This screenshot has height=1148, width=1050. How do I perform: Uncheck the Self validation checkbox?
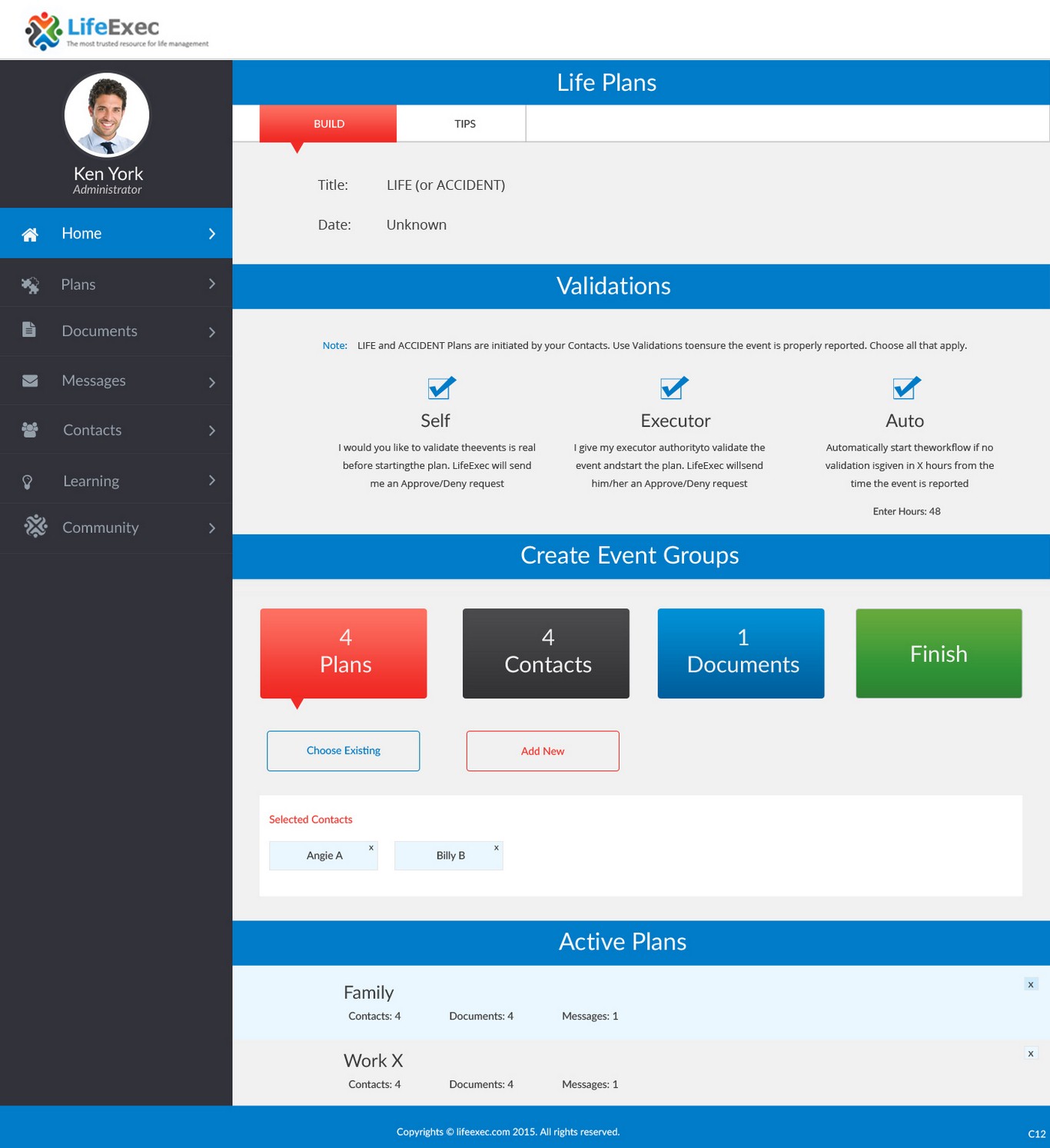[x=440, y=388]
